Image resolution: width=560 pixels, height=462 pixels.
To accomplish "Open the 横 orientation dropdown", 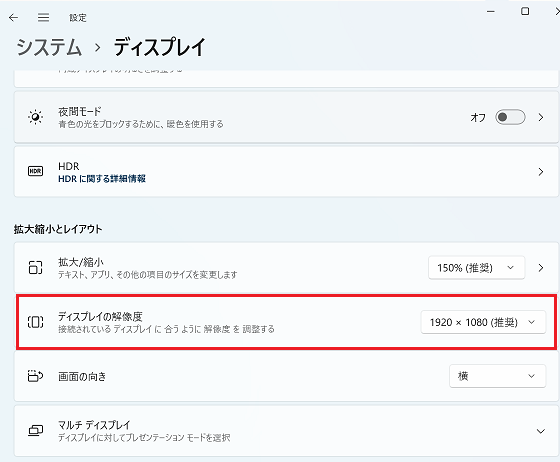I will pos(498,376).
